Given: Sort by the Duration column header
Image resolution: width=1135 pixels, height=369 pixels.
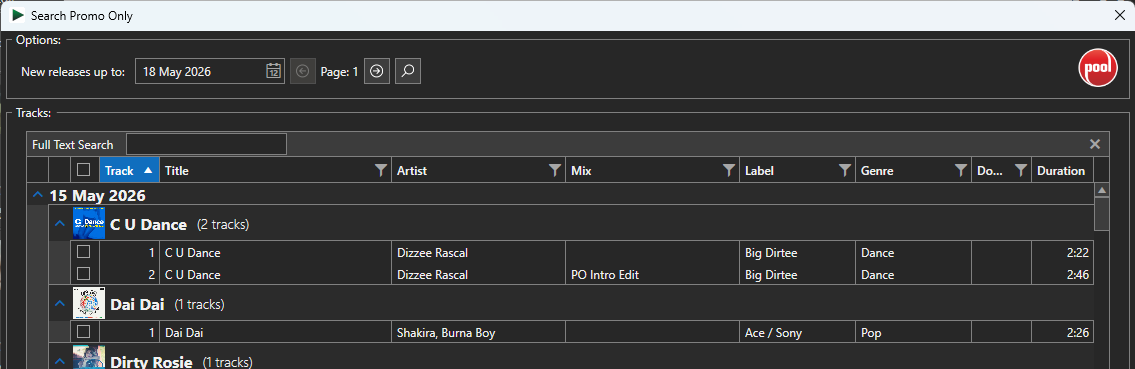Looking at the screenshot, I should coord(1062,171).
